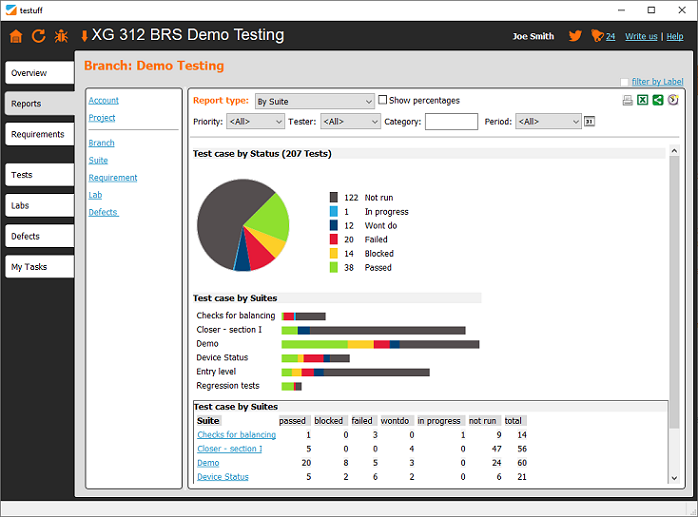
Task: Open the Device Status suite link
Action: (x=223, y=477)
